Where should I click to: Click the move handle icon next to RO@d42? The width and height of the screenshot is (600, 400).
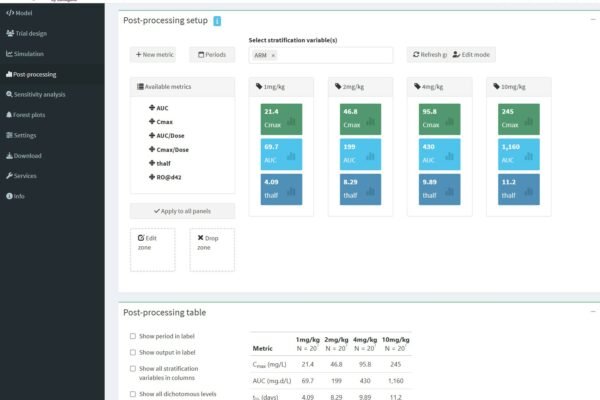[x=152, y=177]
